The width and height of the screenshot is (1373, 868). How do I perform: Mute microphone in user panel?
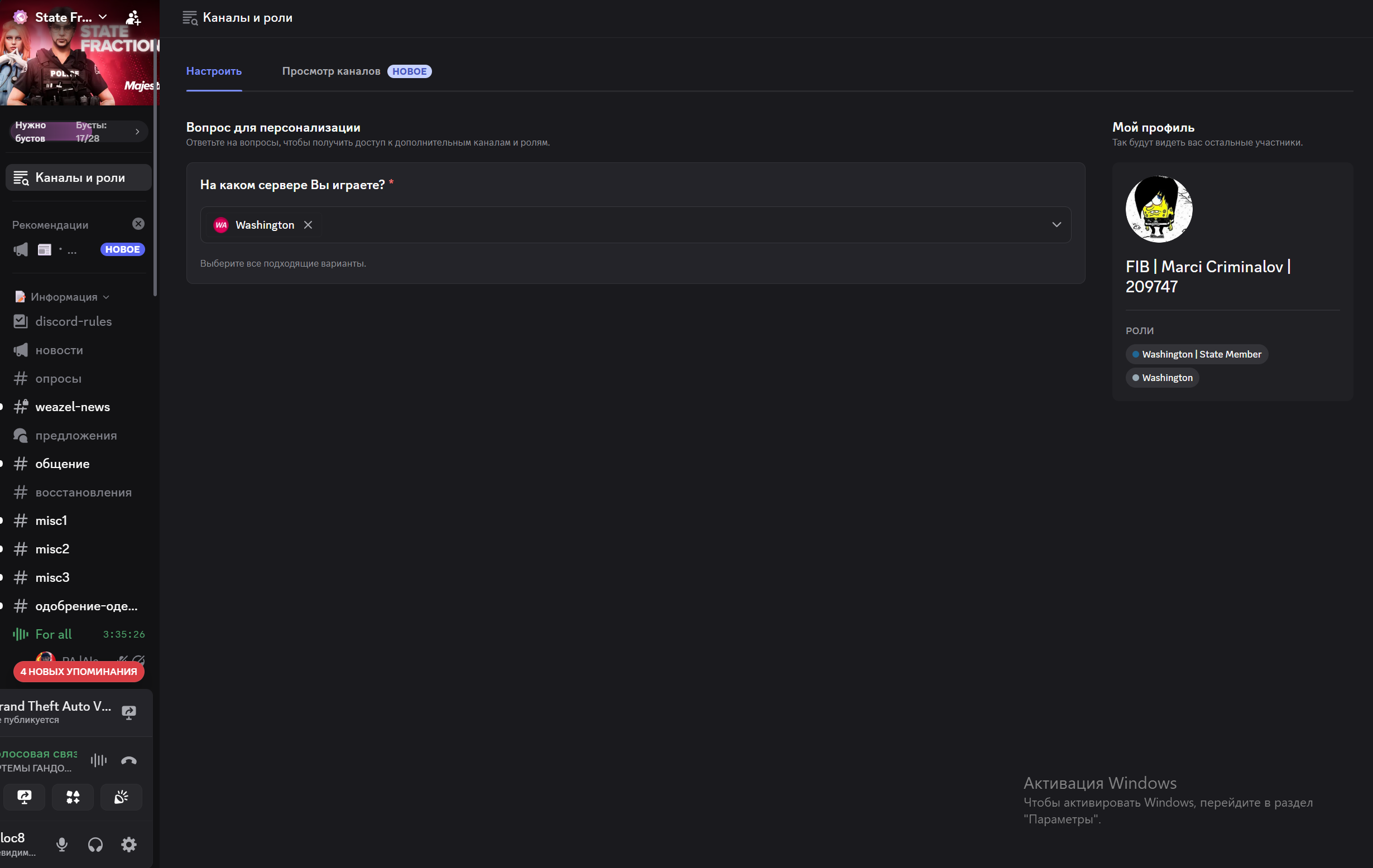(62, 844)
